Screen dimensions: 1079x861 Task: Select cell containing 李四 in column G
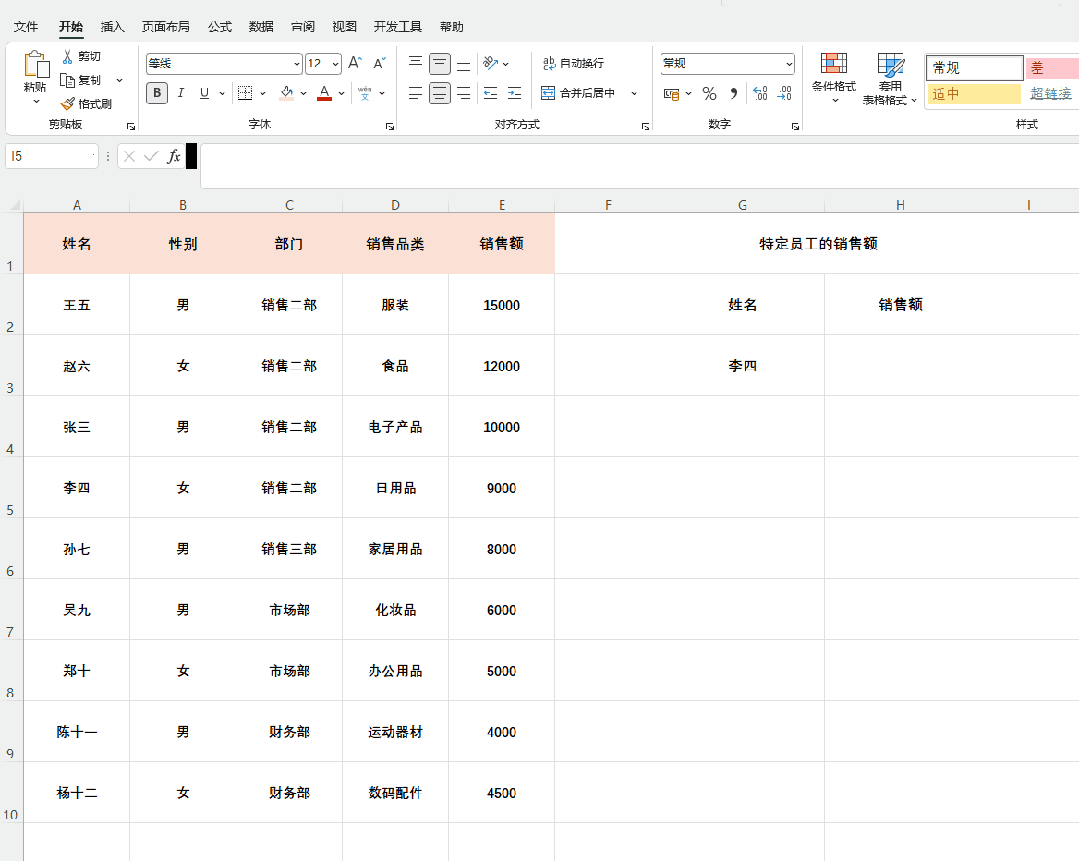742,365
